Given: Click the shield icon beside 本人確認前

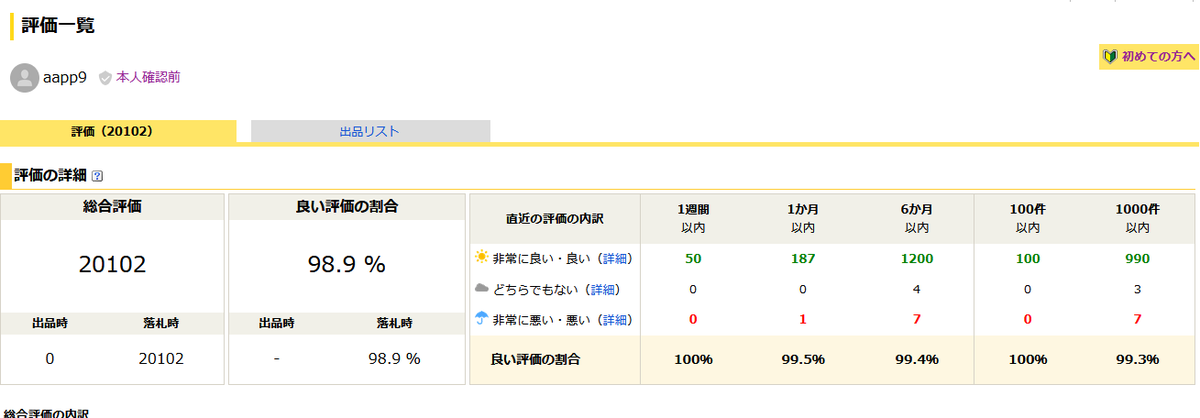Looking at the screenshot, I should (x=105, y=77).
